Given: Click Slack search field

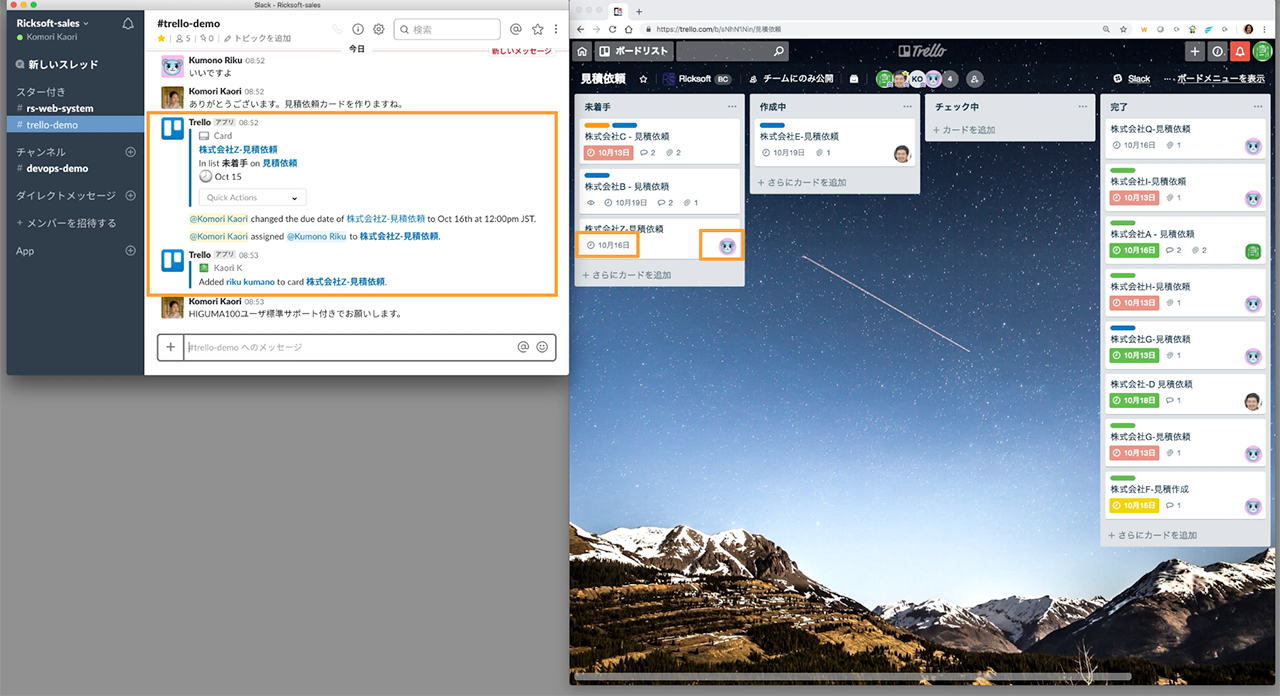Looking at the screenshot, I should click(x=446, y=30).
